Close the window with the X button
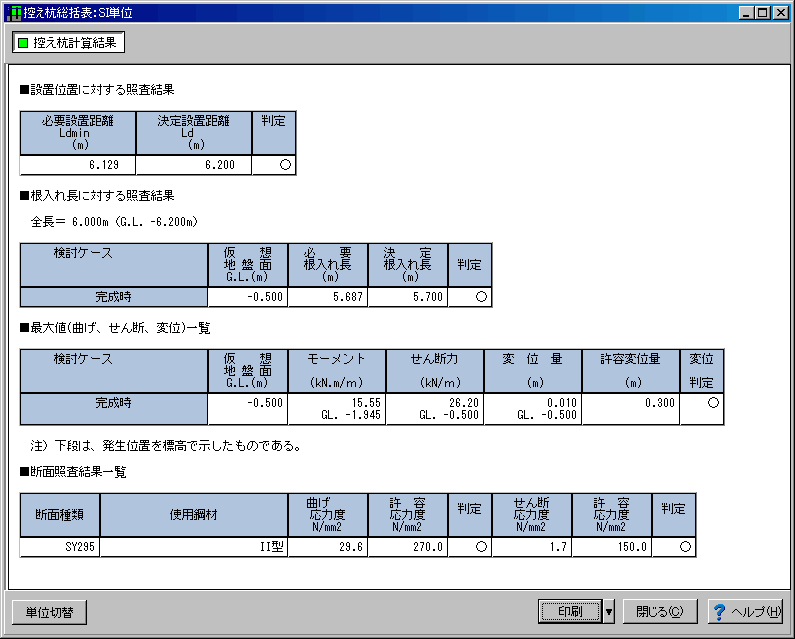Image resolution: width=795 pixels, height=639 pixels. coord(781,13)
